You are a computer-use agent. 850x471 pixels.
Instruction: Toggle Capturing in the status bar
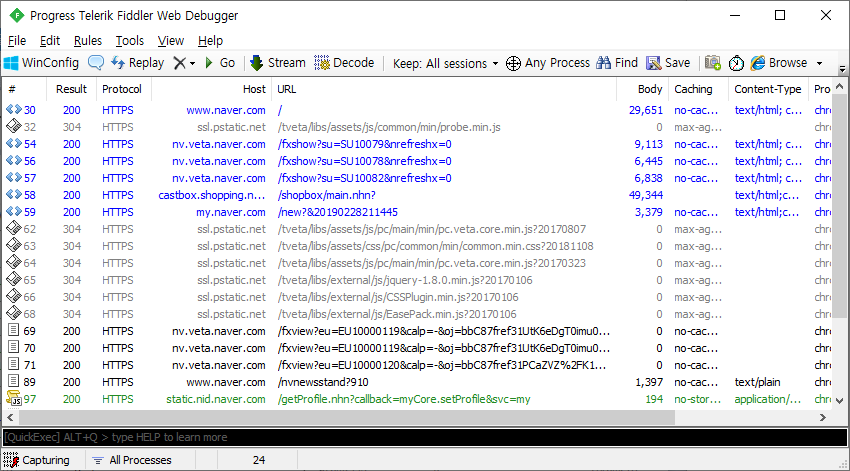[37, 460]
